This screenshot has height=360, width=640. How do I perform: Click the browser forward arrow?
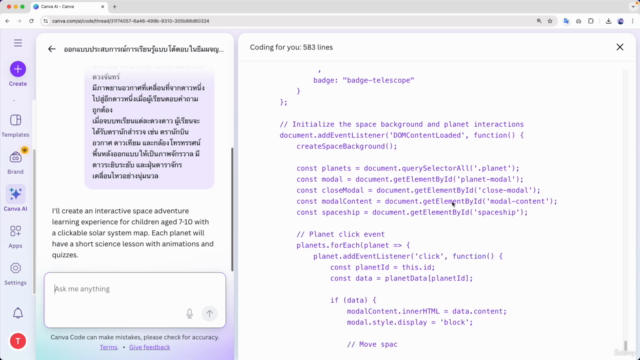click(19, 21)
